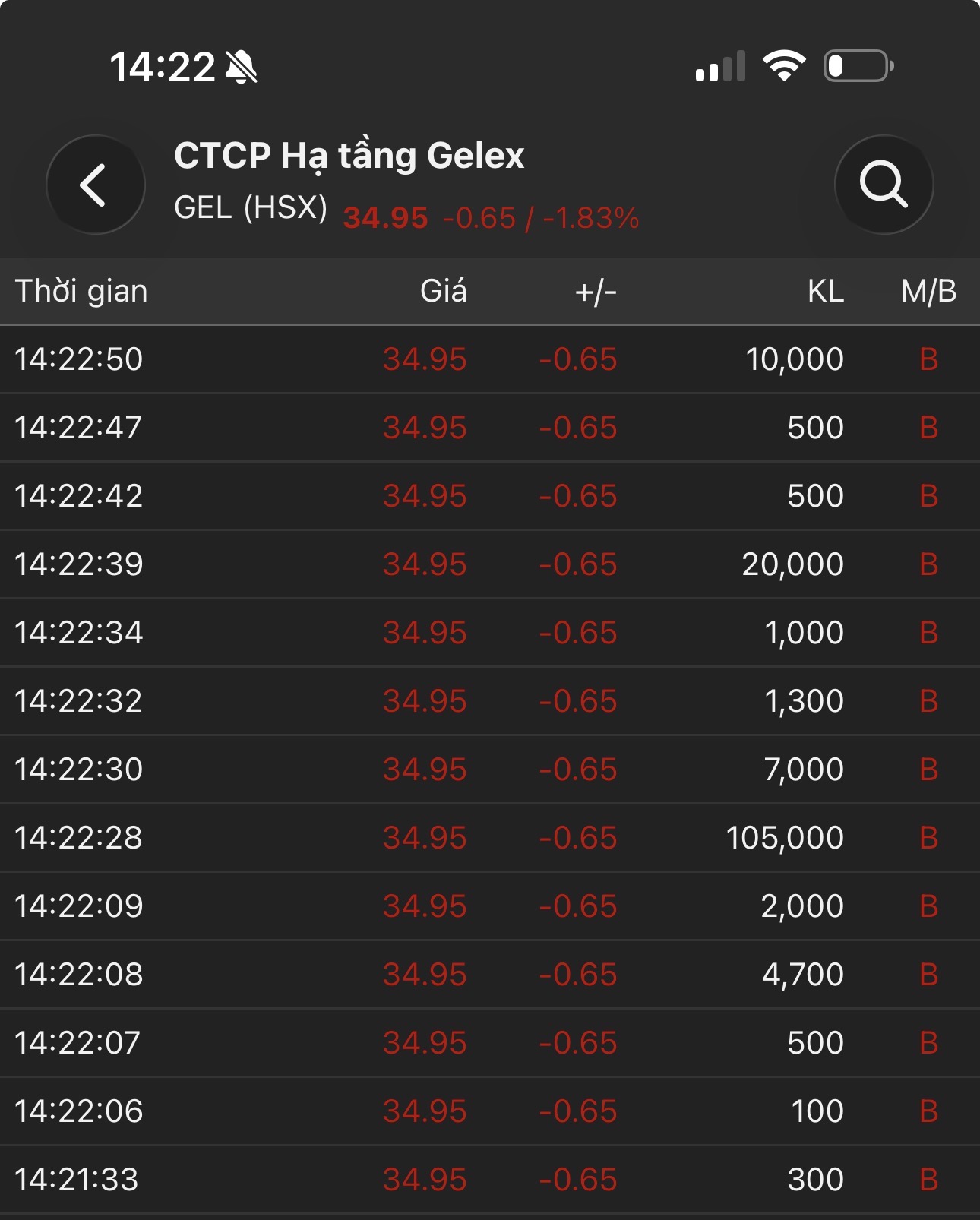Viewport: 980px width, 1220px height.
Task: Tap the GEL (HSX) ticker label
Action: pyautogui.click(x=251, y=207)
